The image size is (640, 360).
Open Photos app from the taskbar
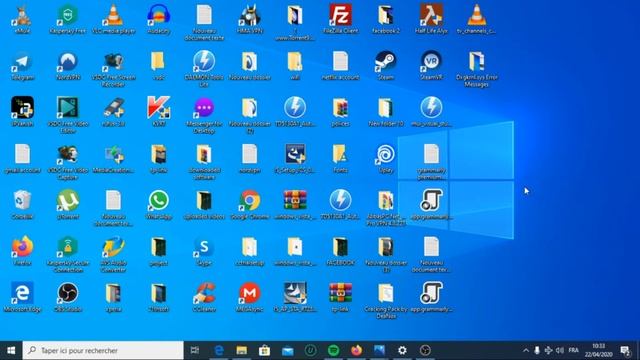tap(379, 350)
